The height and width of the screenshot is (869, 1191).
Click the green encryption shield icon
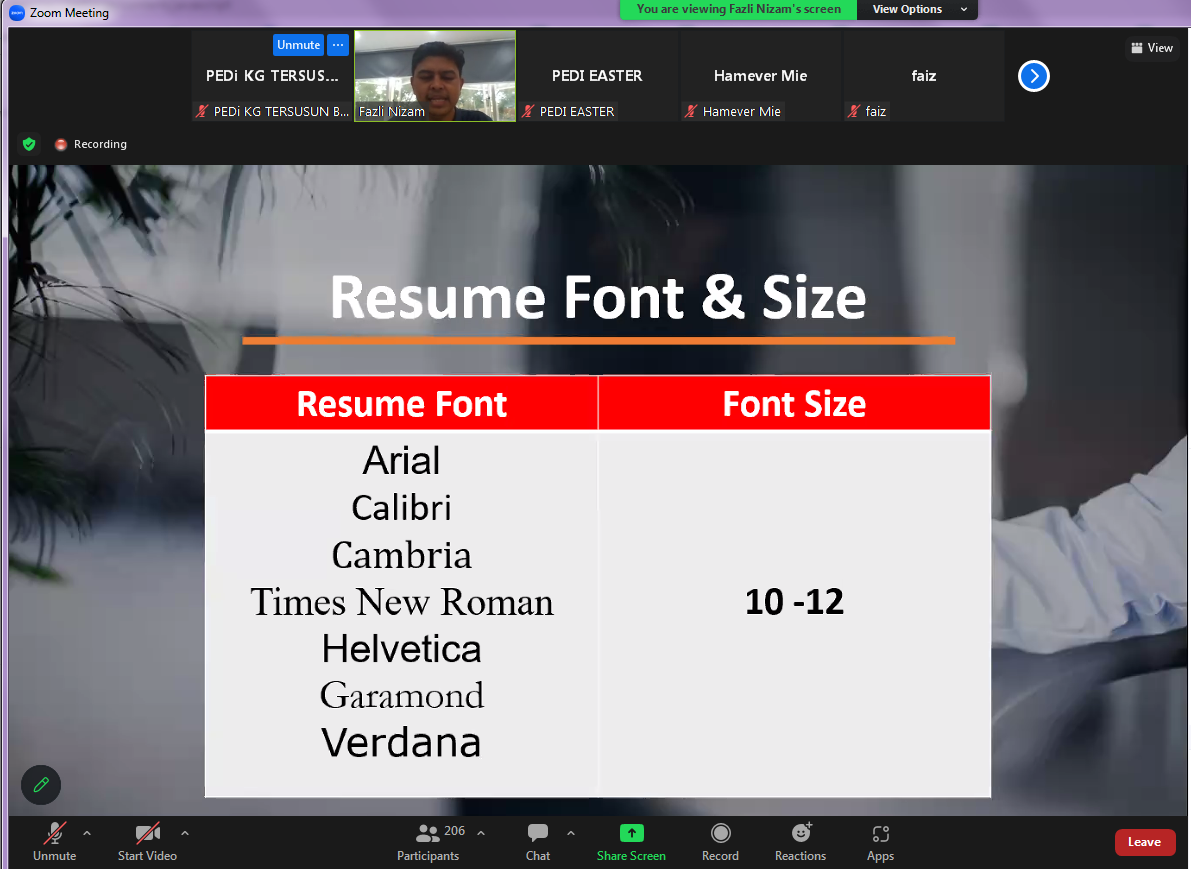pyautogui.click(x=29, y=144)
